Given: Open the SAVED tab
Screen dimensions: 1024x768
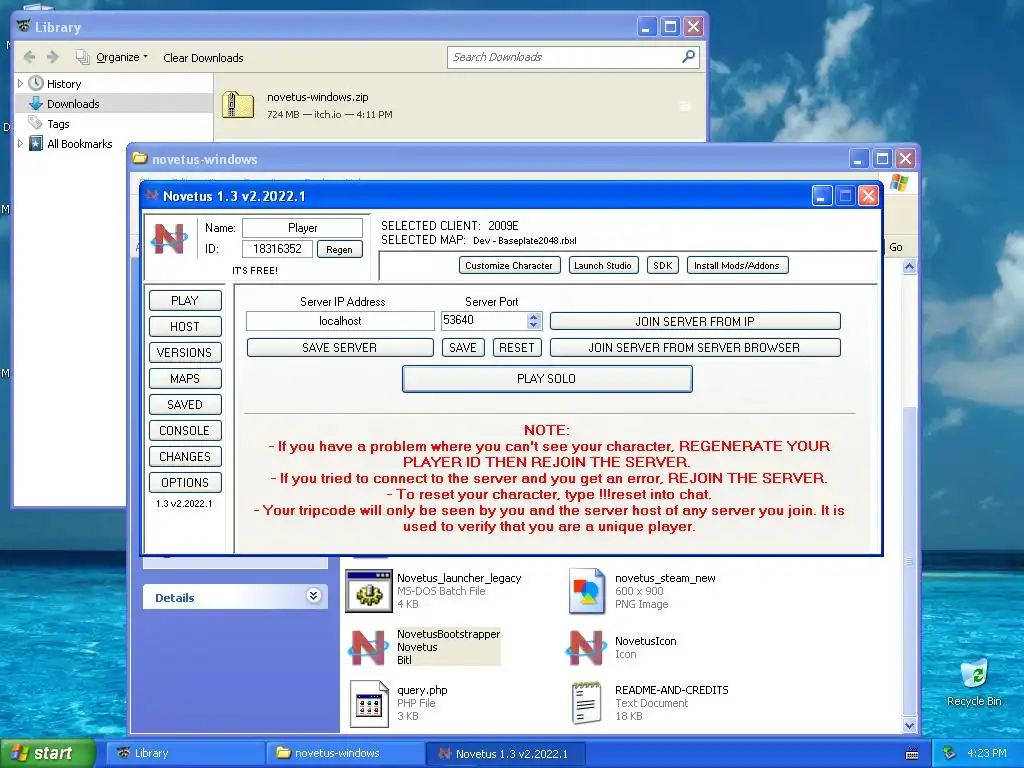Looking at the screenshot, I should [x=185, y=404].
